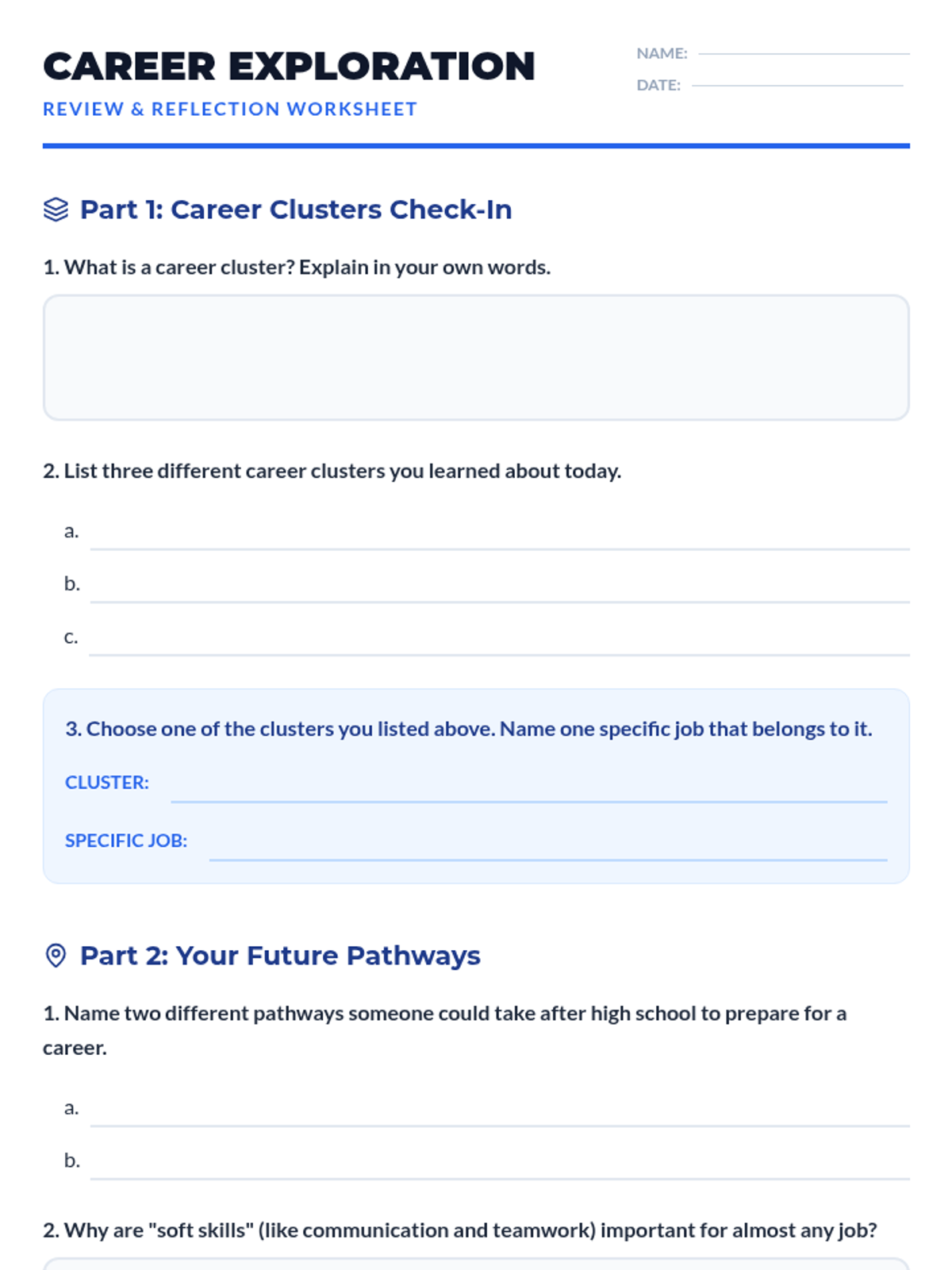Click the stacked layers icon beside Part 1
Image resolution: width=952 pixels, height=1270 pixels.
[56, 210]
